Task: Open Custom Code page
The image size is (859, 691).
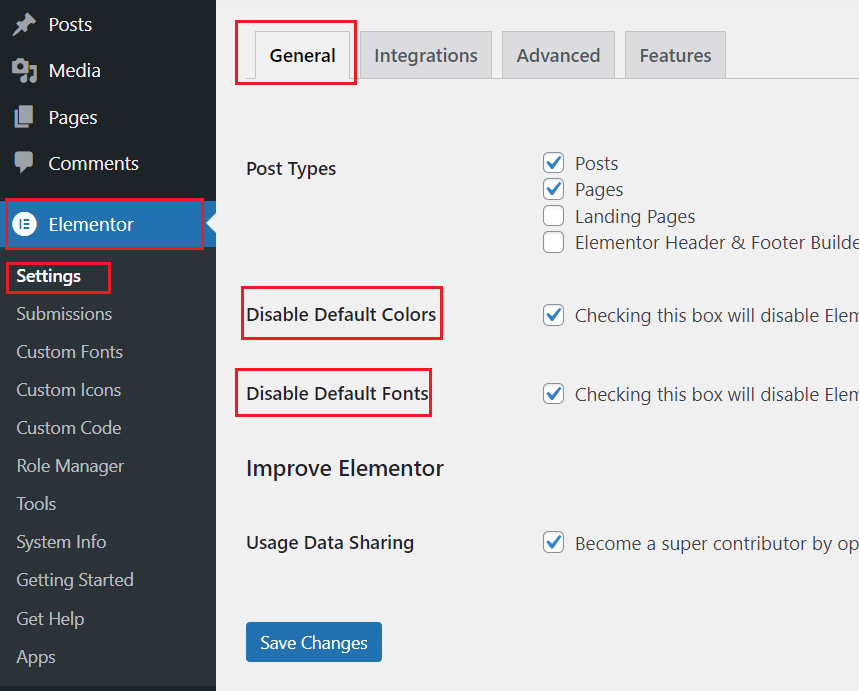Action: tap(68, 427)
